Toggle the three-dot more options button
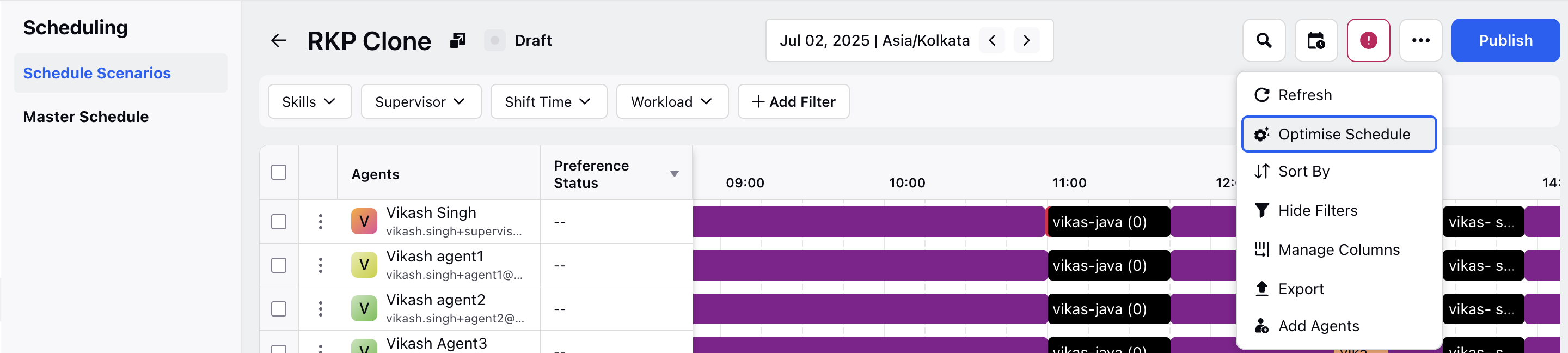1568x353 pixels. click(x=1420, y=40)
